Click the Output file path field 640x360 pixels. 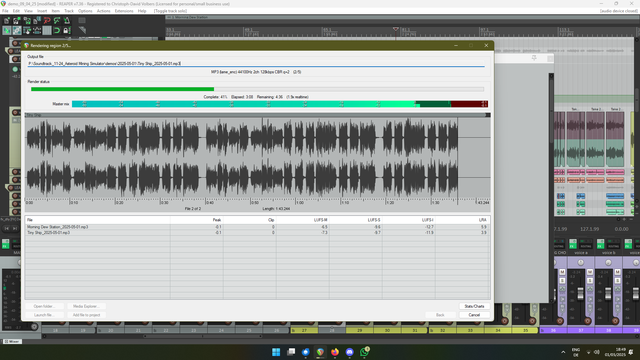(x=256, y=64)
